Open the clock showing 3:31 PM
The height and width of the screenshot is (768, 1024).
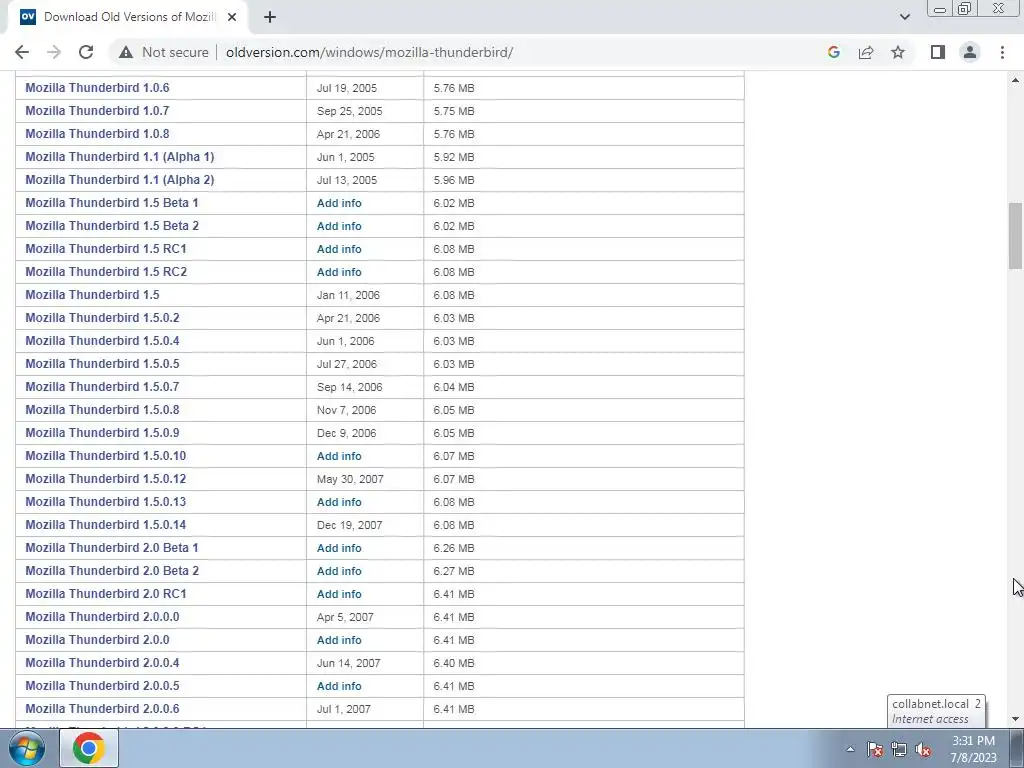pyautogui.click(x=973, y=749)
